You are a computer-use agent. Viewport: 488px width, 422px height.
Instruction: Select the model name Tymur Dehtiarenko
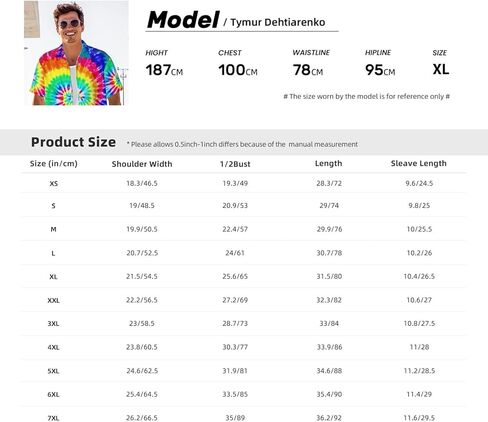click(x=278, y=22)
